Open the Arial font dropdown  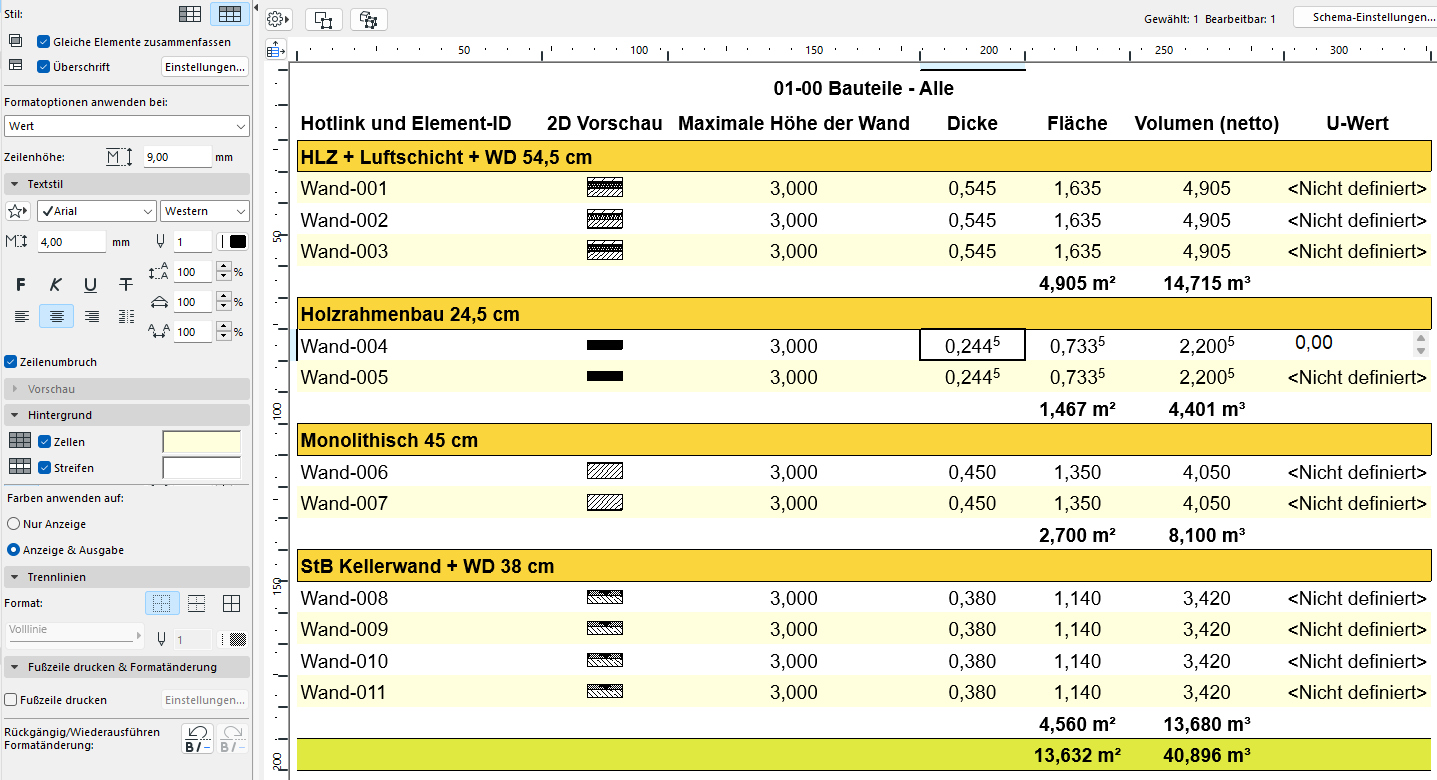97,211
